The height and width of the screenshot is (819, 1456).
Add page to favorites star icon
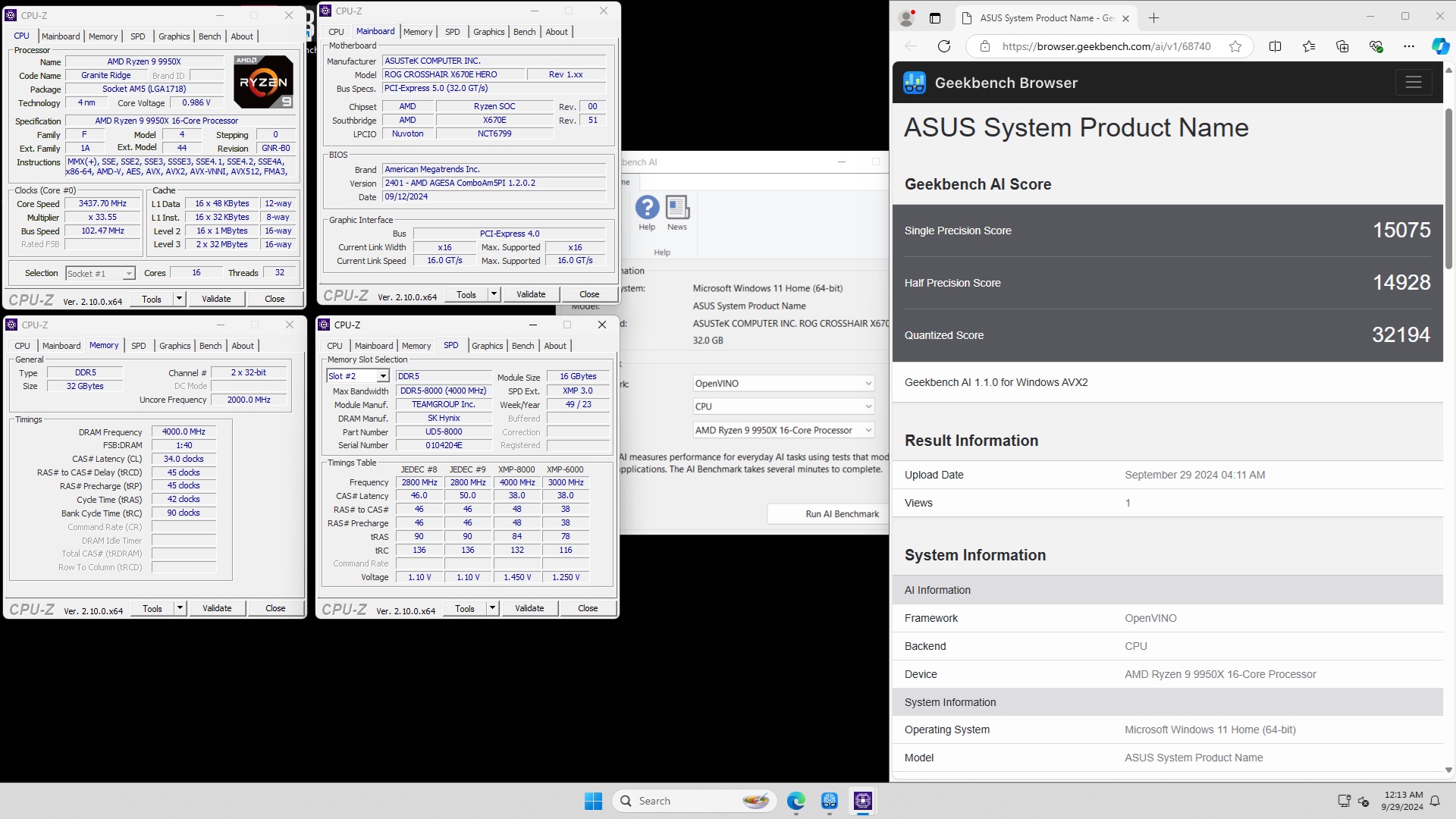(1235, 46)
